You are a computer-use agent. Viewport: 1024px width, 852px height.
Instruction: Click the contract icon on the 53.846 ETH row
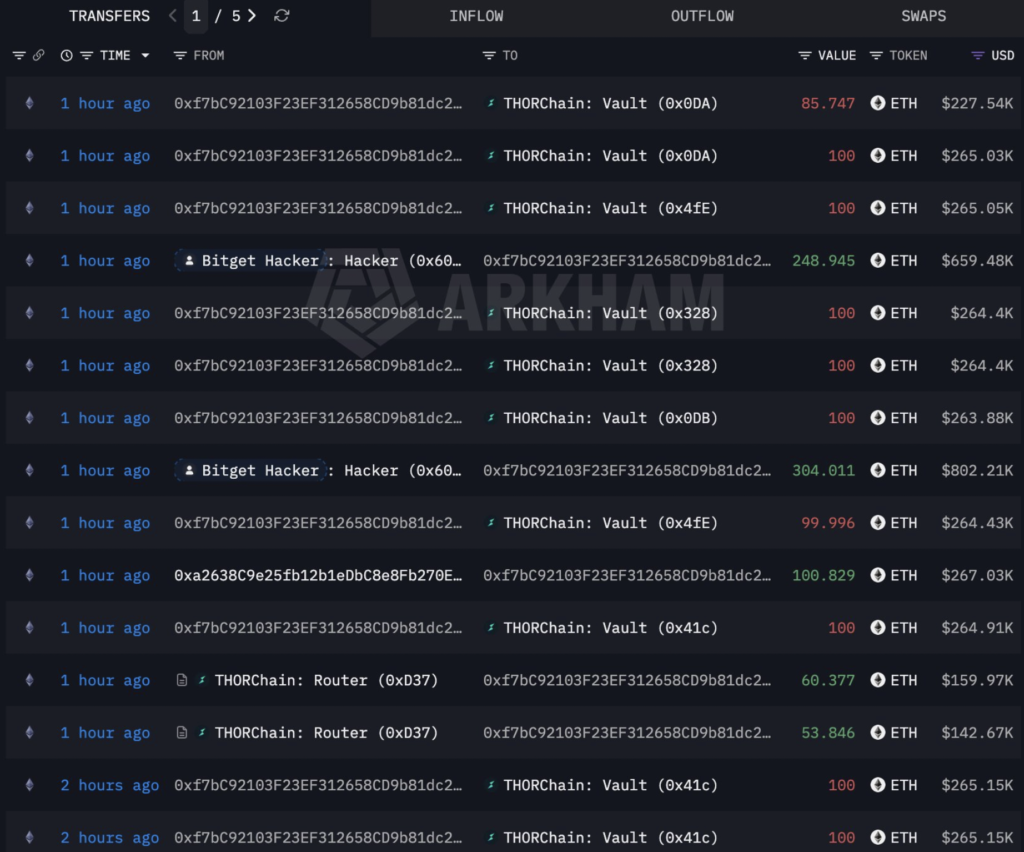point(182,733)
